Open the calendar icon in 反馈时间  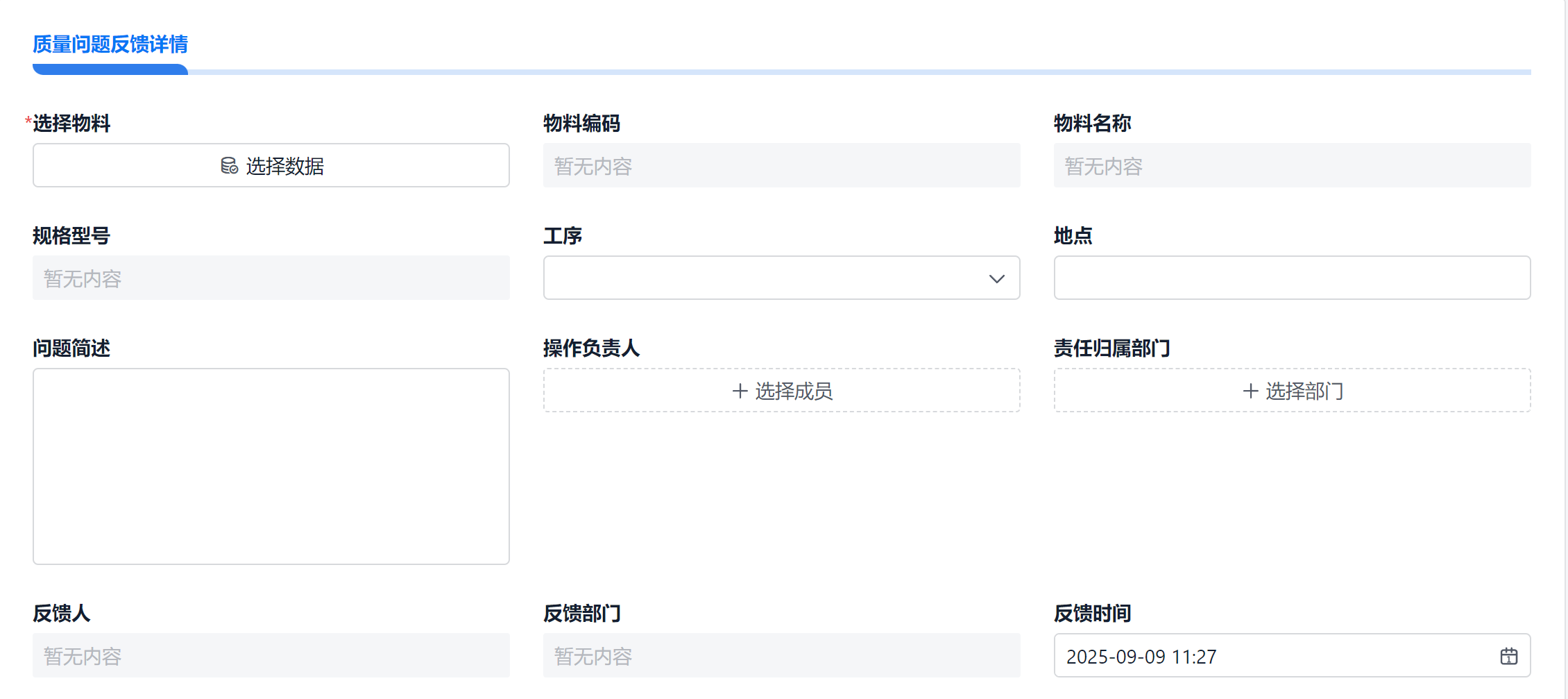tap(1509, 656)
